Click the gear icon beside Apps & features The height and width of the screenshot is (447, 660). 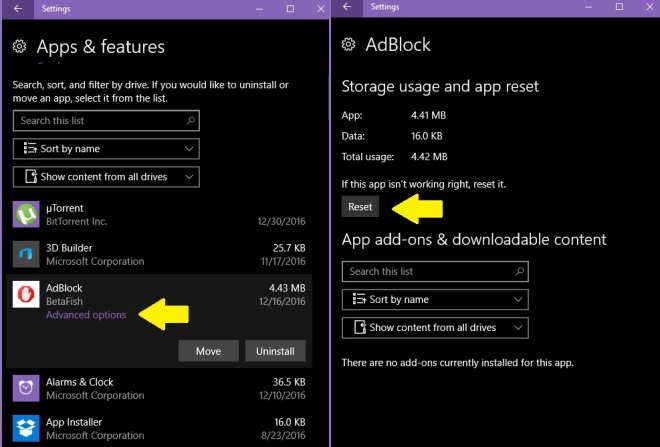coord(19,46)
